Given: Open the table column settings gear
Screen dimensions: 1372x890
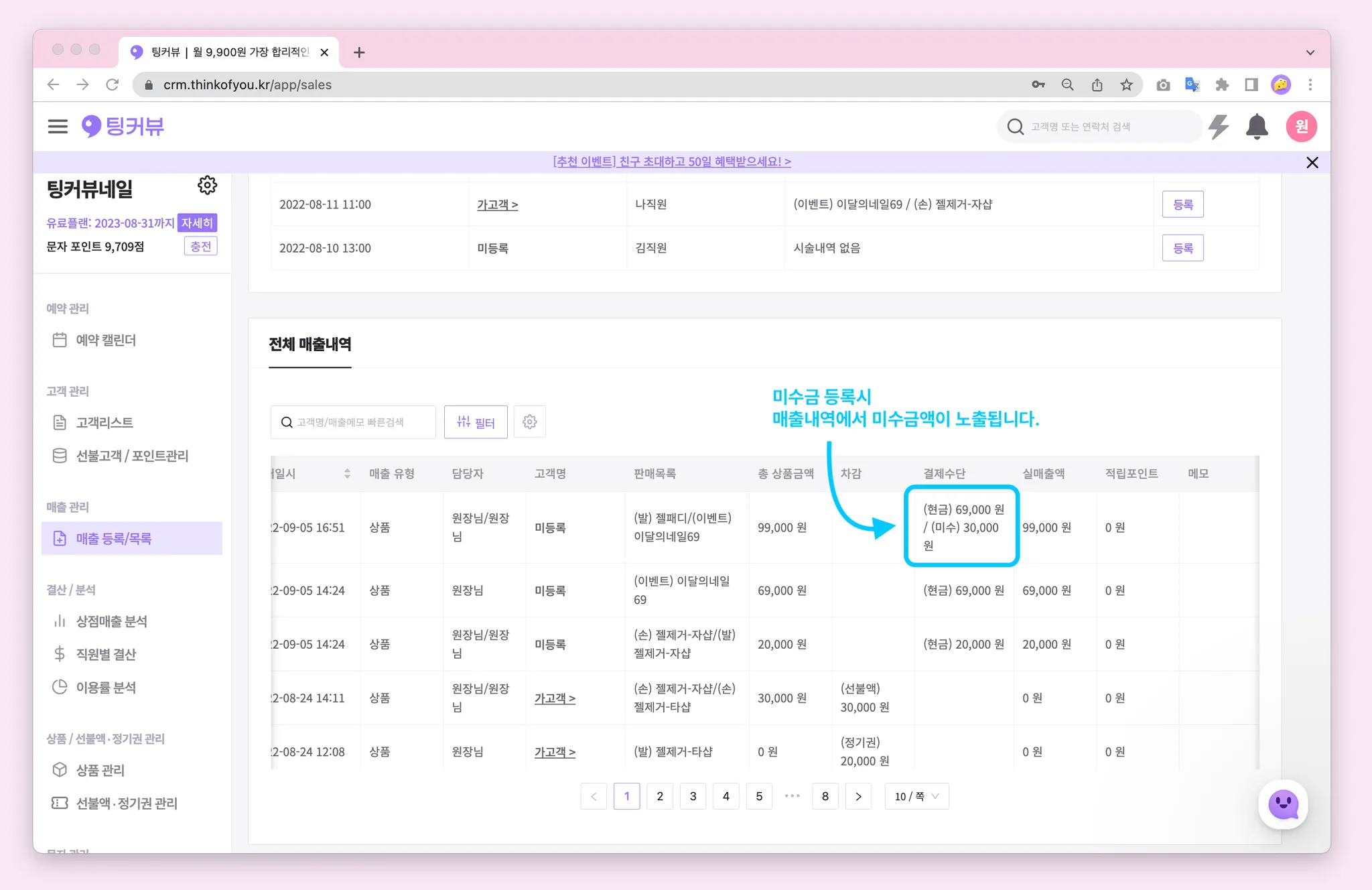Looking at the screenshot, I should tap(529, 422).
